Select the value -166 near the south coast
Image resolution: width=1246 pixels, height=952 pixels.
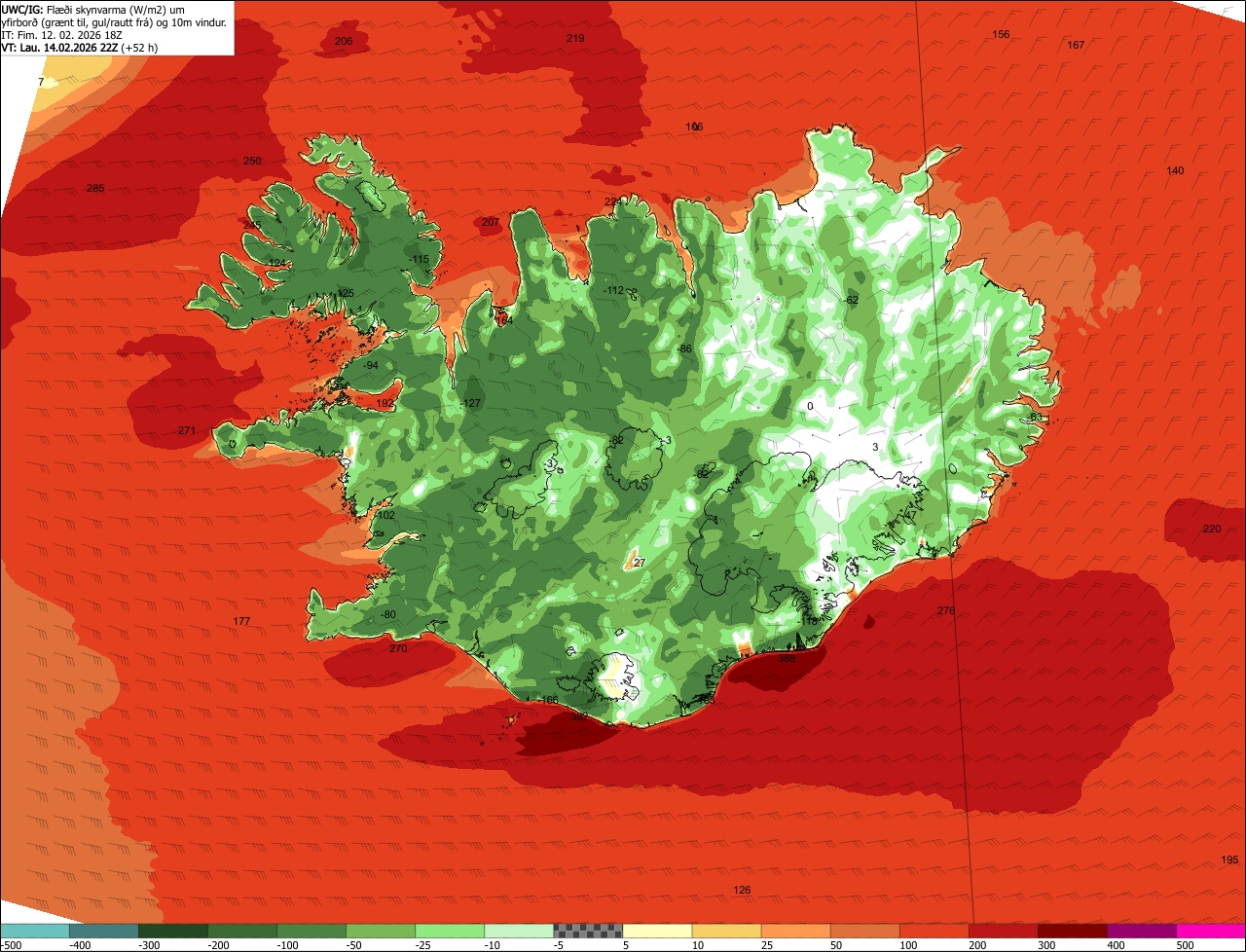tap(548, 699)
